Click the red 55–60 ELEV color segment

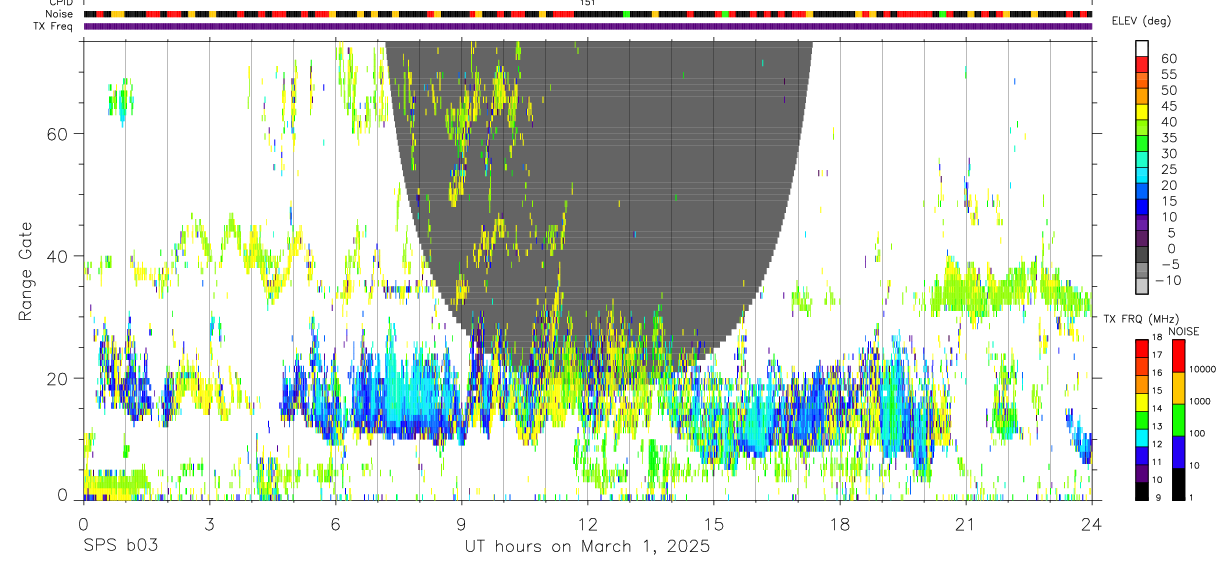(1142, 66)
